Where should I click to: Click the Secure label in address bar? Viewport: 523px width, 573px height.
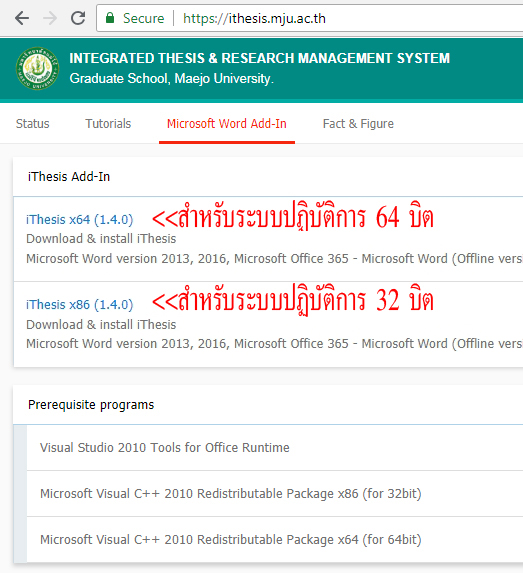pos(143,18)
